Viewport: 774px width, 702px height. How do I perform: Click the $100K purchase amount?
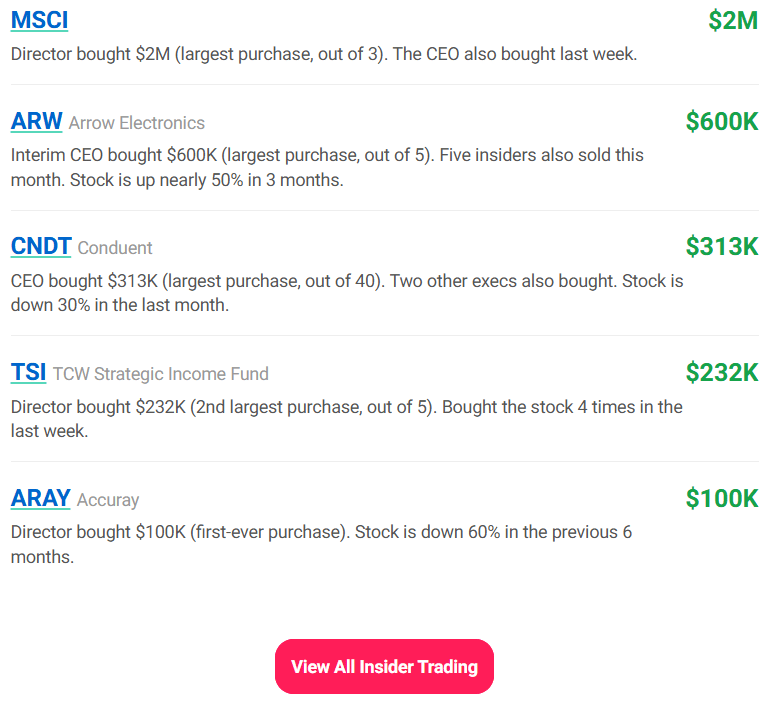[722, 498]
